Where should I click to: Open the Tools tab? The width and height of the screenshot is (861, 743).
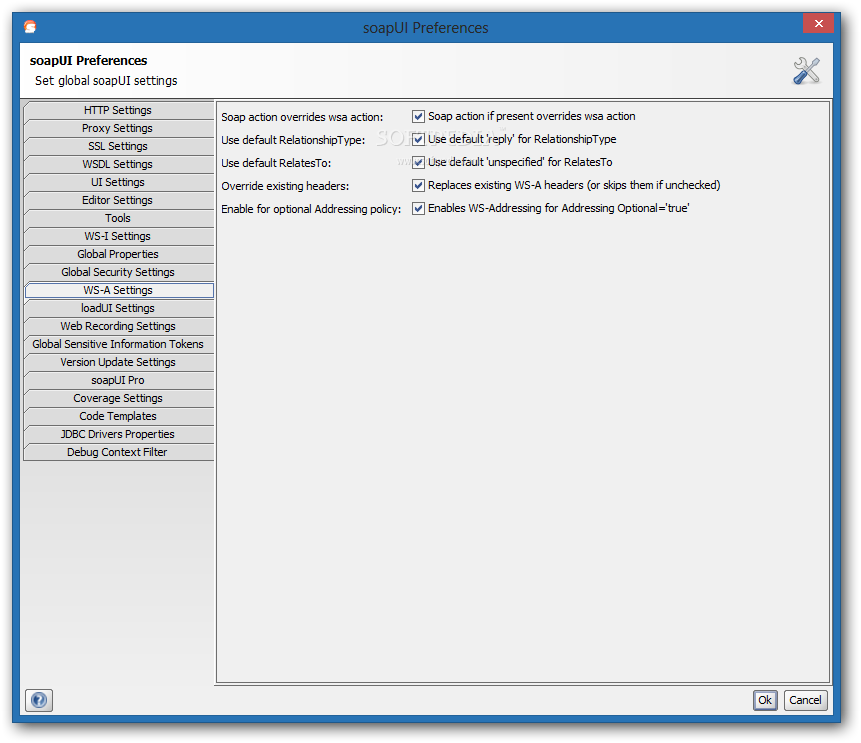tap(119, 219)
